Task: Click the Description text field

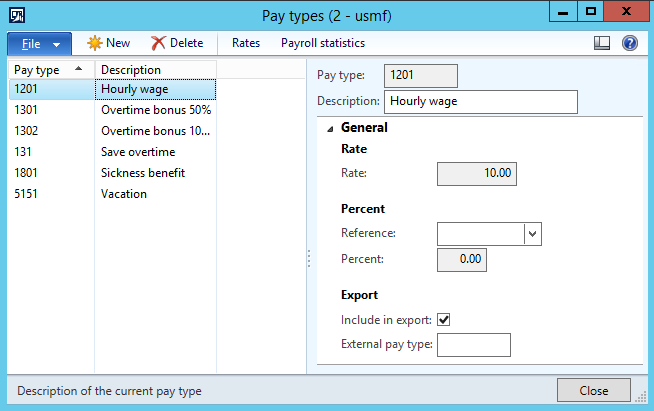Action: coord(480,101)
